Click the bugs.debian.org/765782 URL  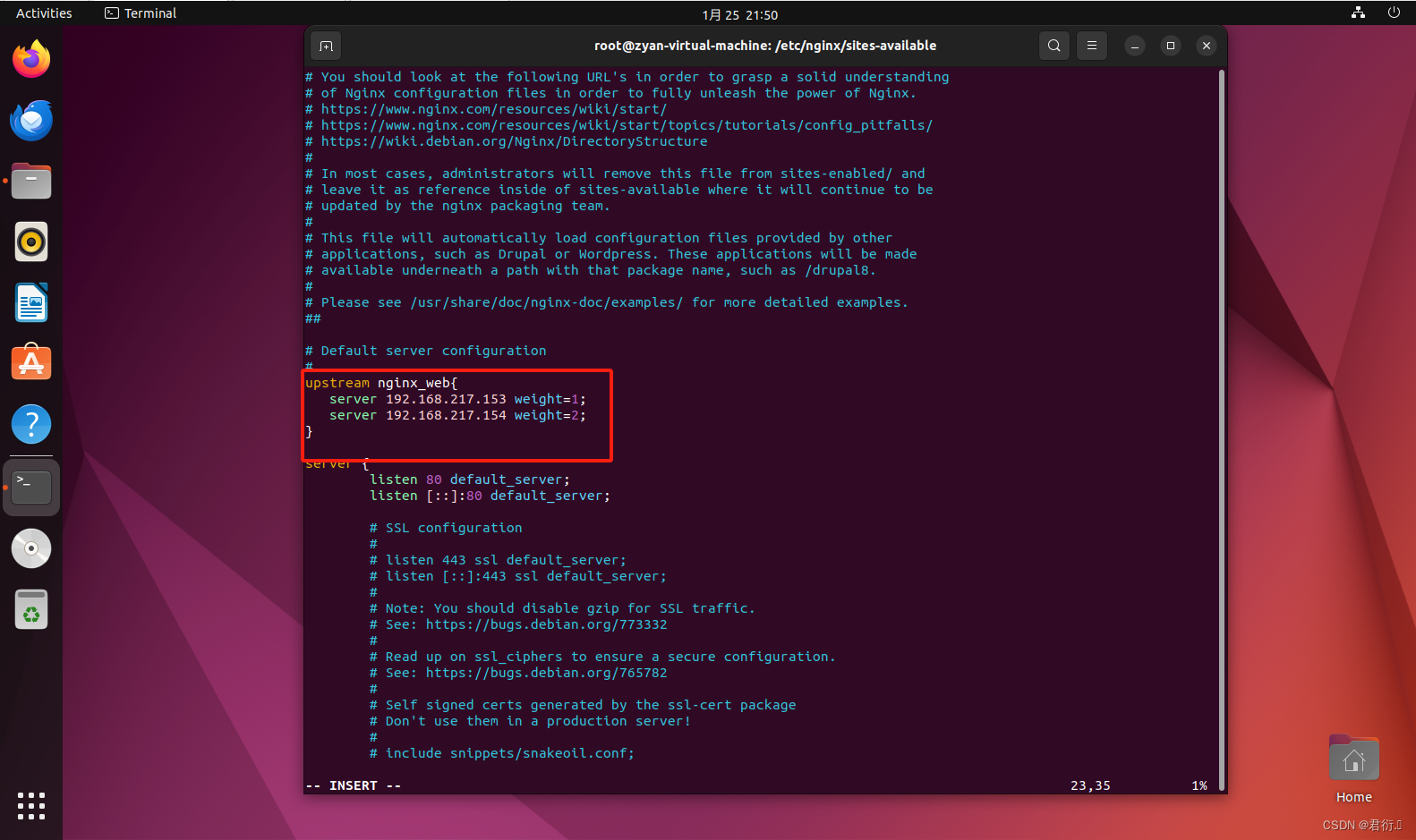pyautogui.click(x=546, y=673)
